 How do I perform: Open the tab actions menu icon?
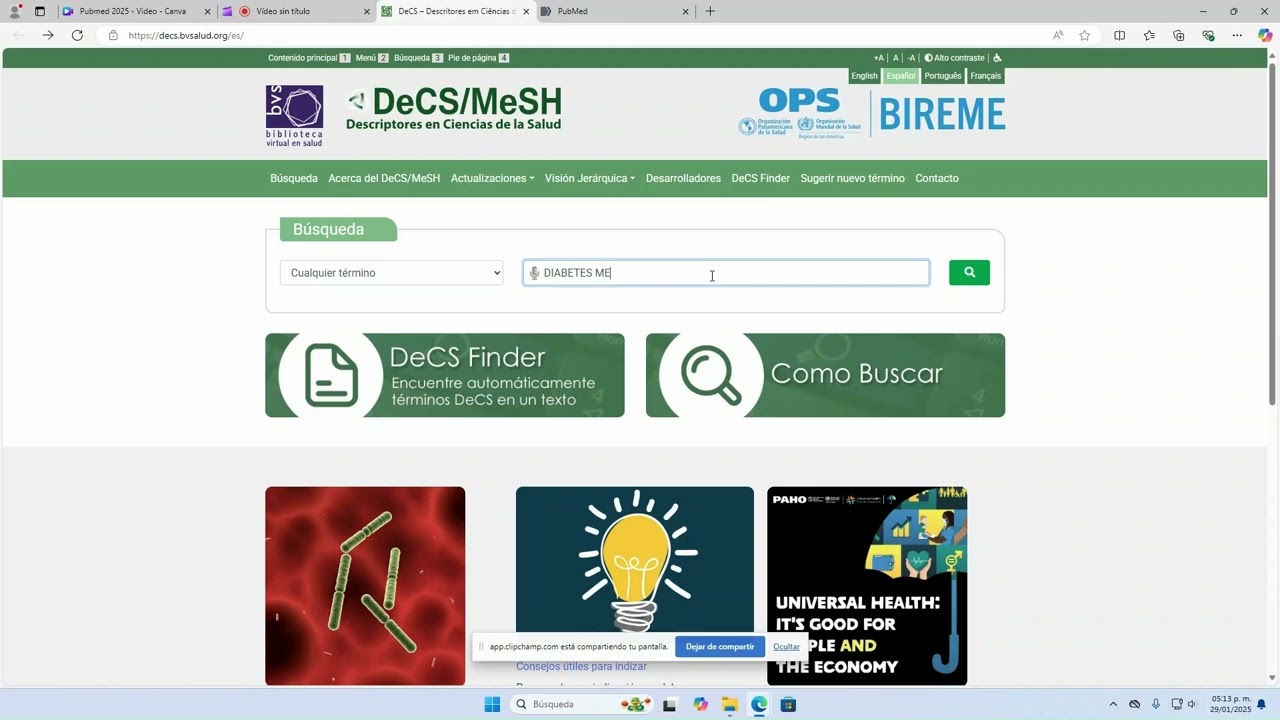pyautogui.click(x=40, y=11)
